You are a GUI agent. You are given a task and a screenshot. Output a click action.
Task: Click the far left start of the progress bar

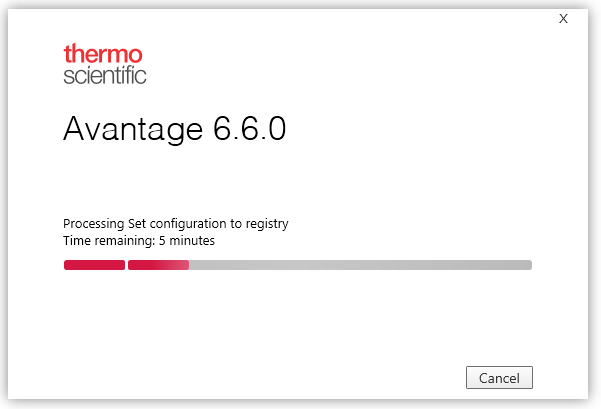pyautogui.click(x=66, y=265)
